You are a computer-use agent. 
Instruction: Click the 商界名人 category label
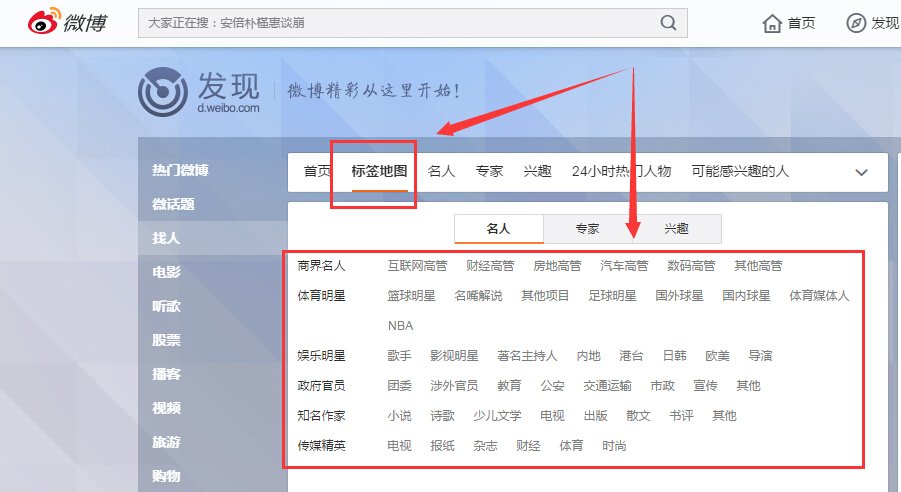[321, 266]
